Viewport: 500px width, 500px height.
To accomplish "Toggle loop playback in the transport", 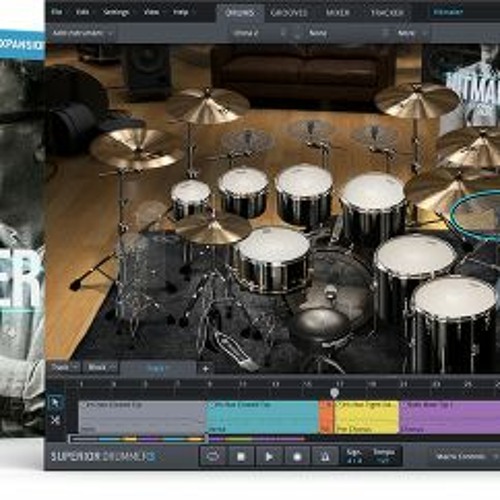I will (213, 456).
